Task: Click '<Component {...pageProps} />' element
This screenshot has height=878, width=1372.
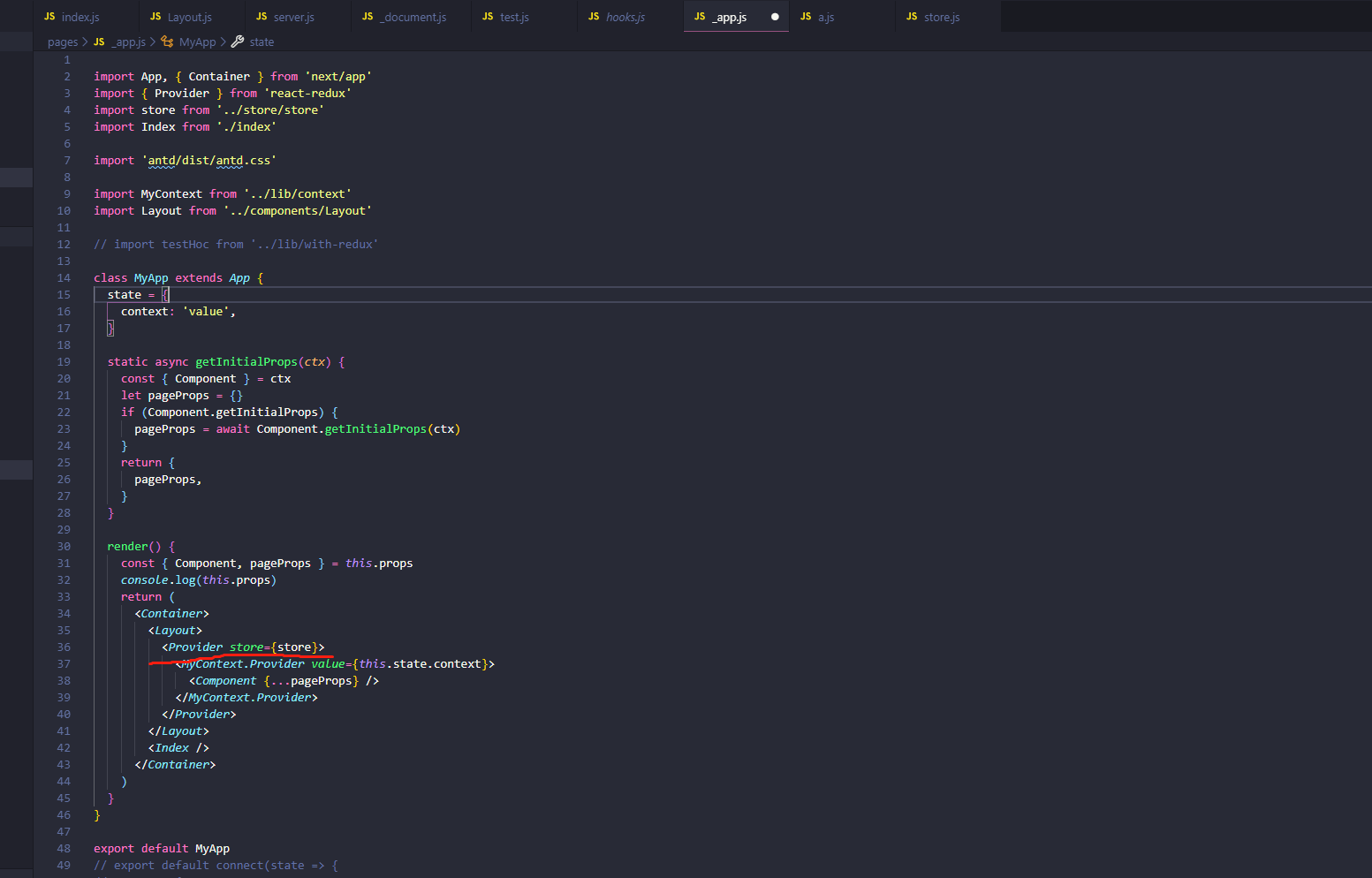Action: click(284, 681)
